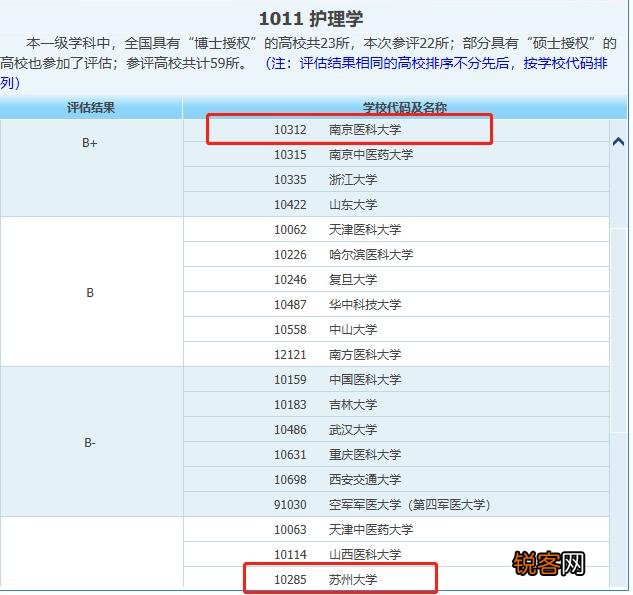This screenshot has width=633, height=595.
Task: Select row 10062 天津医科大学
Action: [x=396, y=230]
